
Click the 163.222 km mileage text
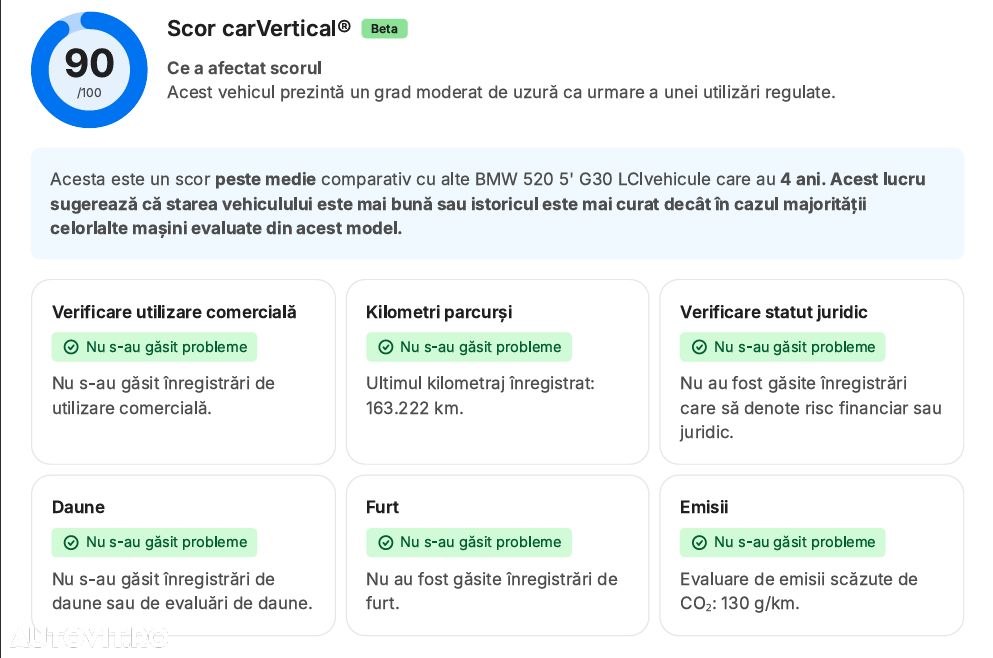414,408
